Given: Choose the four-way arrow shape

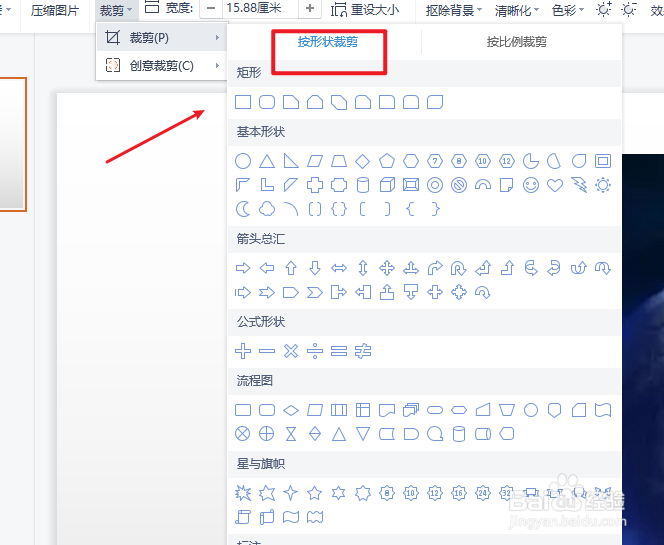Looking at the screenshot, I should coord(387,268).
